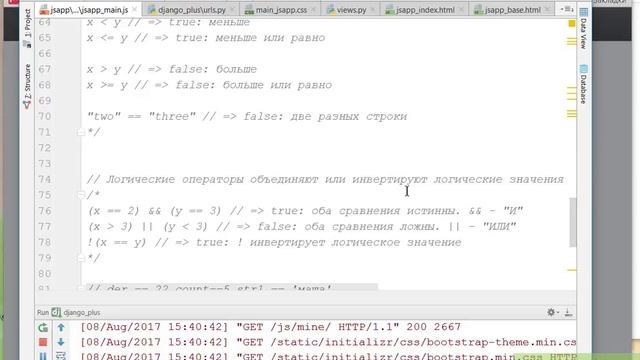The height and width of the screenshot is (360, 640).
Task: Click the line "(x == 2) && (y == 3)"
Action: (x=305, y=211)
